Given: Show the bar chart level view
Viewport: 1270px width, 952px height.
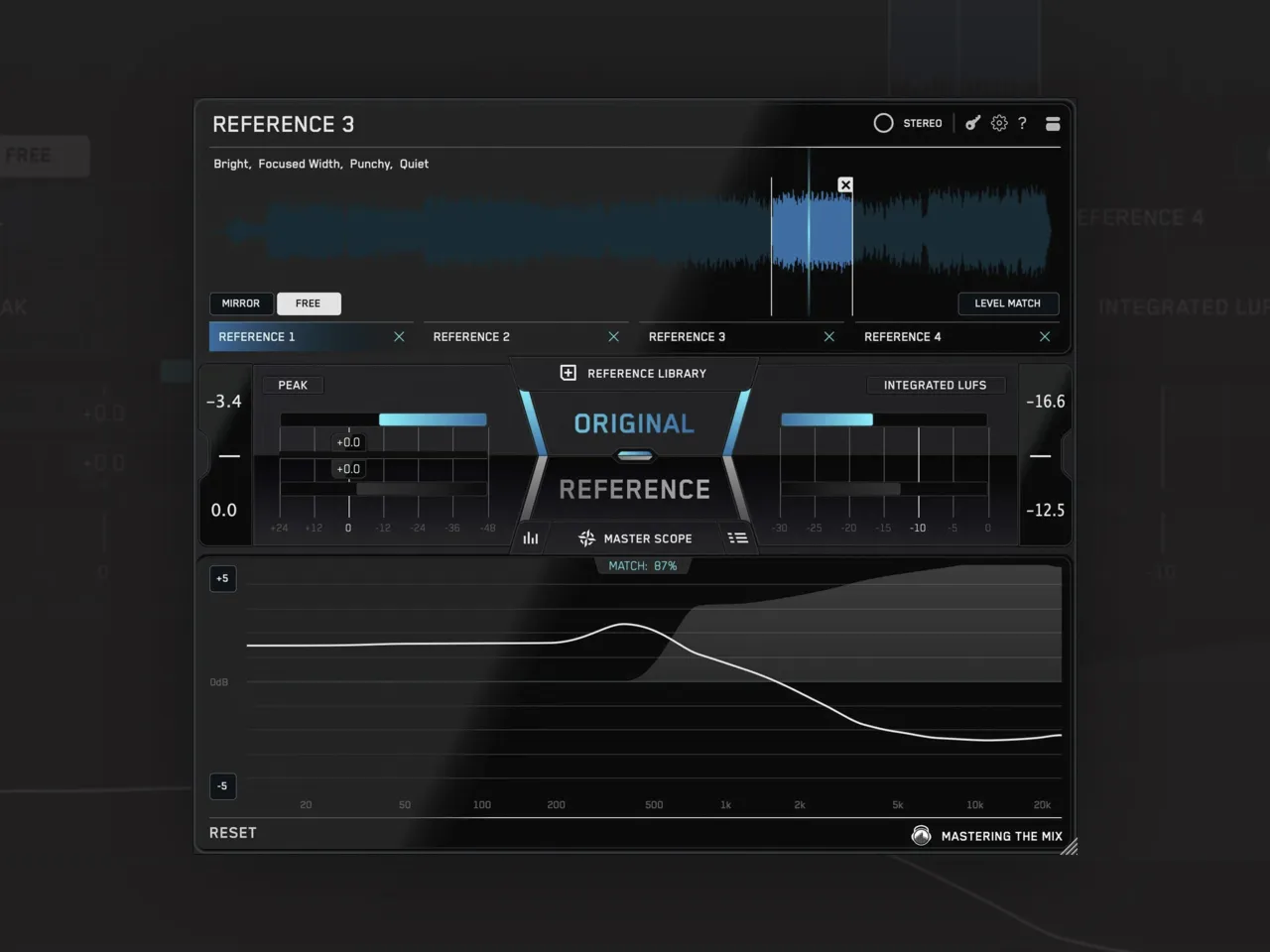Looking at the screenshot, I should (531, 538).
